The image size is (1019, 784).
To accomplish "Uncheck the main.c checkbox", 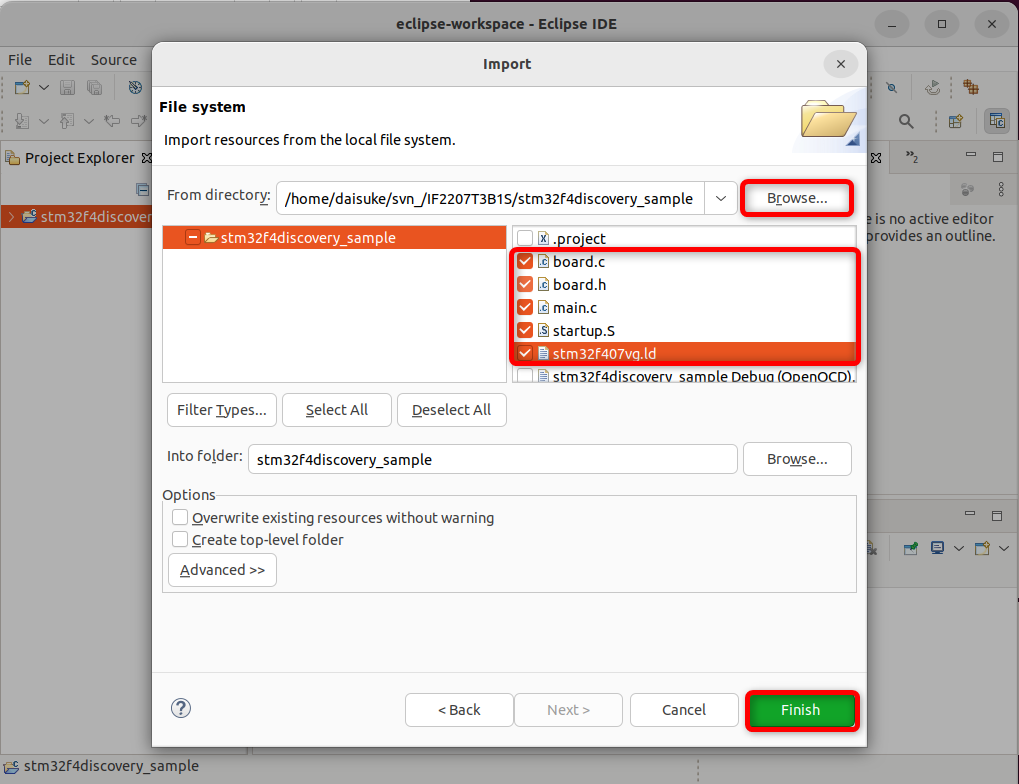I will 525,307.
